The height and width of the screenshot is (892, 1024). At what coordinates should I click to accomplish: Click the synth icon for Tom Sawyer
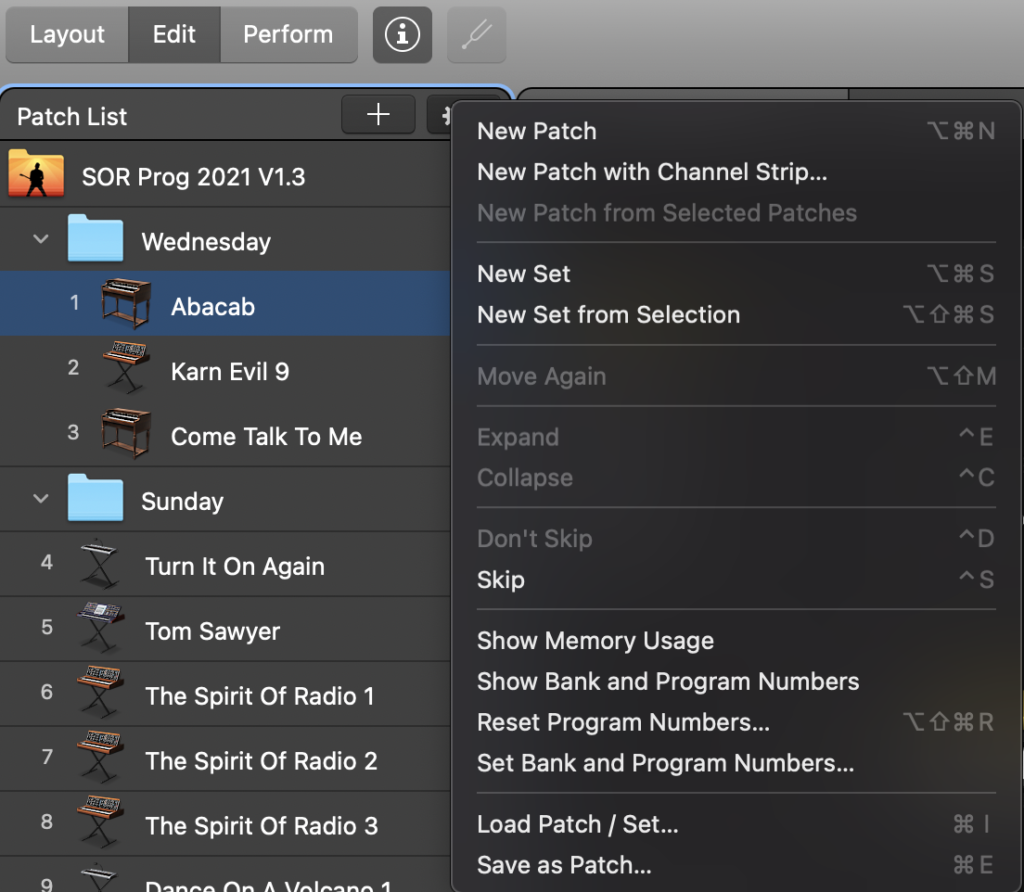pos(99,628)
